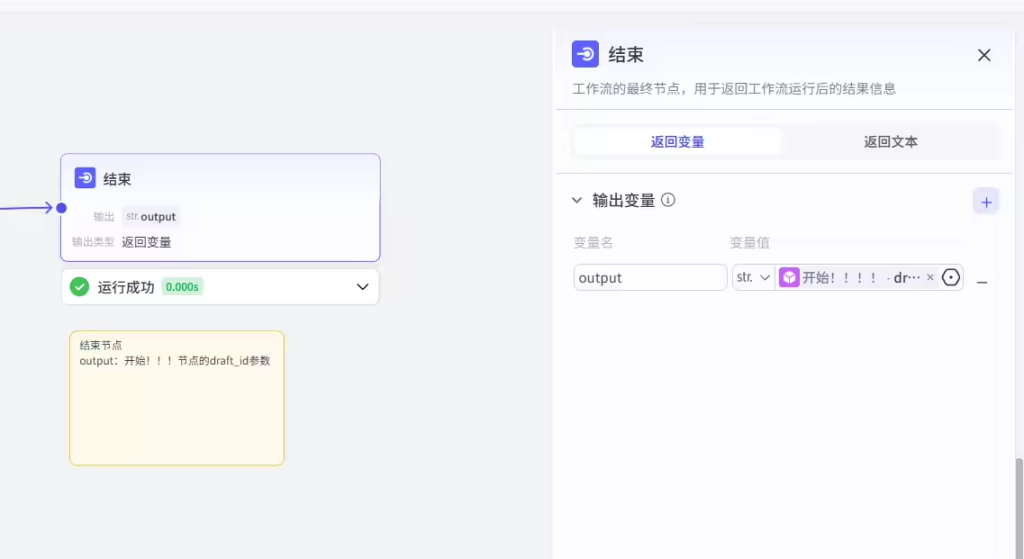The width and height of the screenshot is (1024, 559).
Task: Click the End node icon on canvas
Action: [x=85, y=179]
